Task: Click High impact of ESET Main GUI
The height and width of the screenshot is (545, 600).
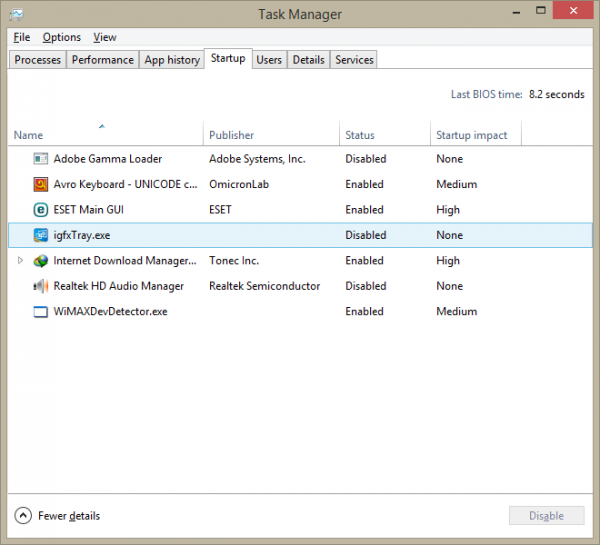Action: tap(448, 210)
